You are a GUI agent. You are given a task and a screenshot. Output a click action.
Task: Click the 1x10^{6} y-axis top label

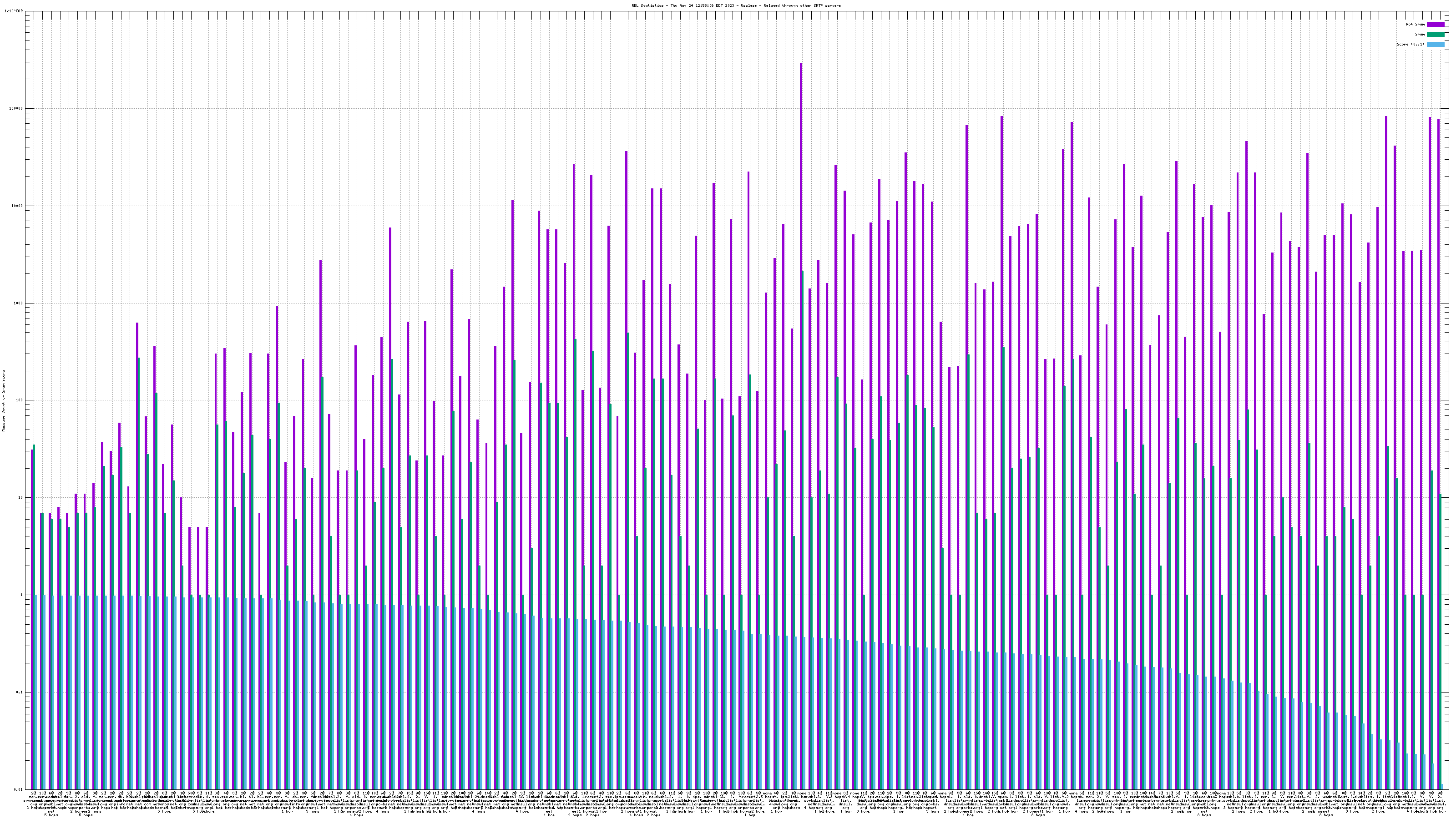click(x=14, y=11)
